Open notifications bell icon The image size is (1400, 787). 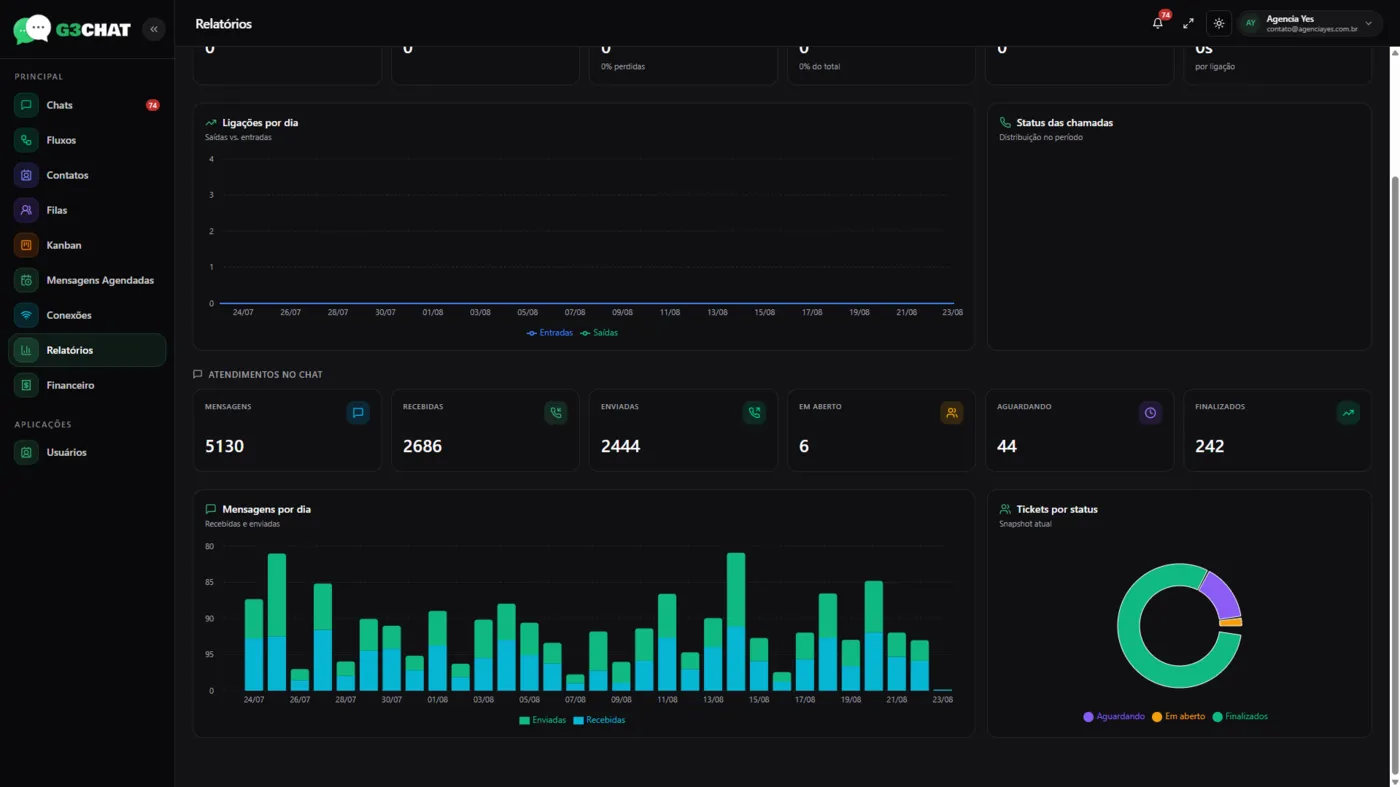(1158, 23)
